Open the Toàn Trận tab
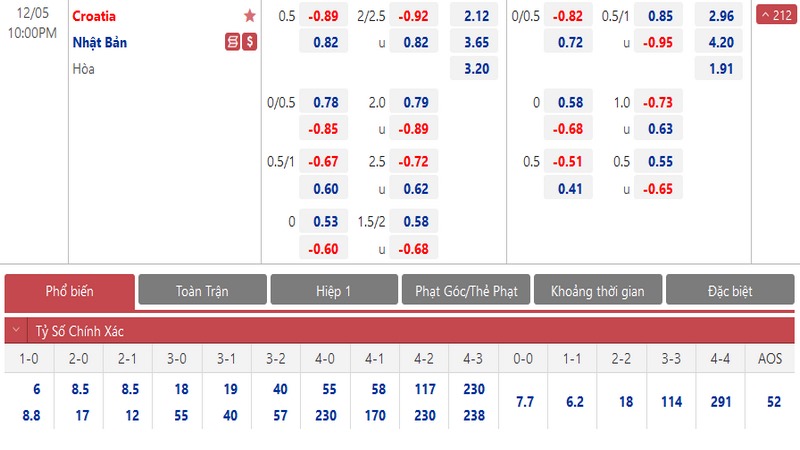 (202, 291)
